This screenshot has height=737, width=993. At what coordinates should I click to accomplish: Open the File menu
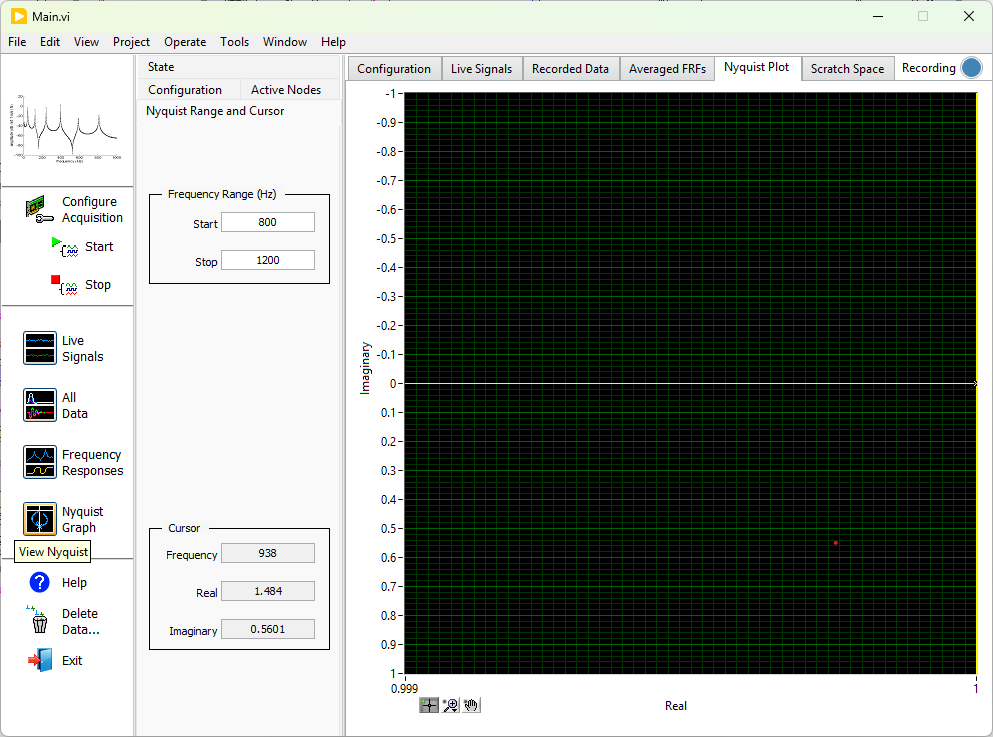click(17, 42)
